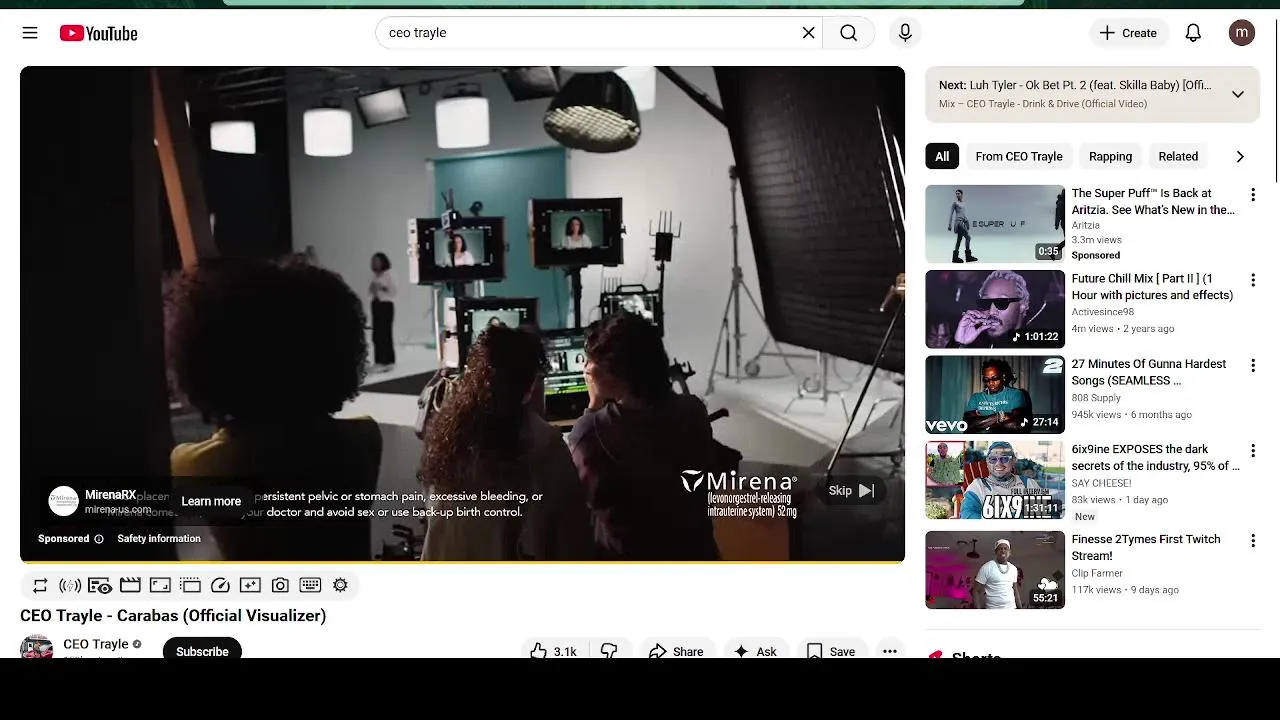Image resolution: width=1280 pixels, height=720 pixels.
Task: Open more actions ellipsis under video
Action: coord(890,650)
